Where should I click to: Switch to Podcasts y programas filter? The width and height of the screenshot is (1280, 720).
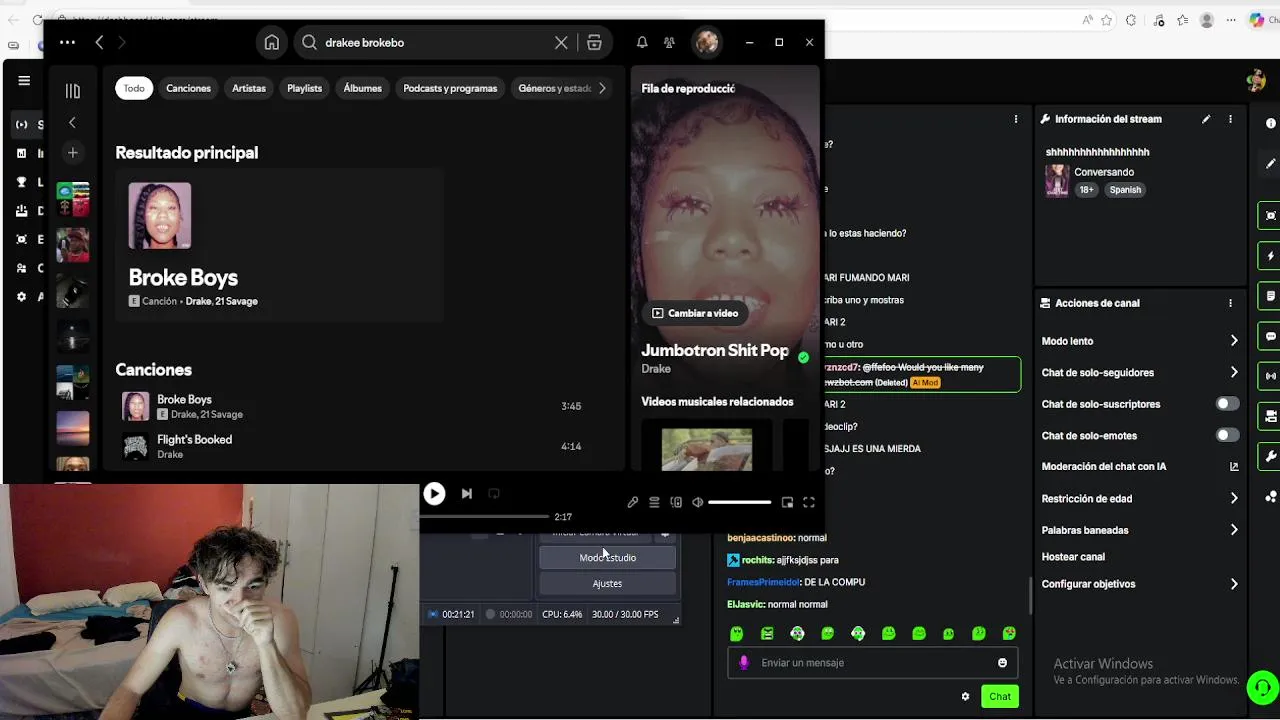click(450, 88)
